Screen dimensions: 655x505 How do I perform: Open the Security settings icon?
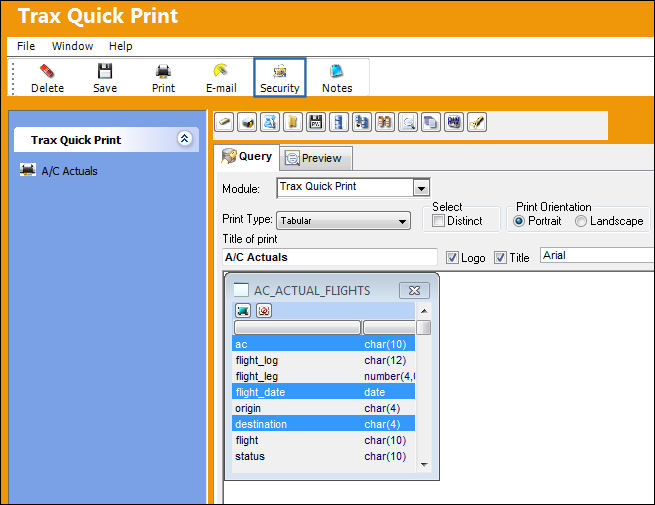pos(280,71)
